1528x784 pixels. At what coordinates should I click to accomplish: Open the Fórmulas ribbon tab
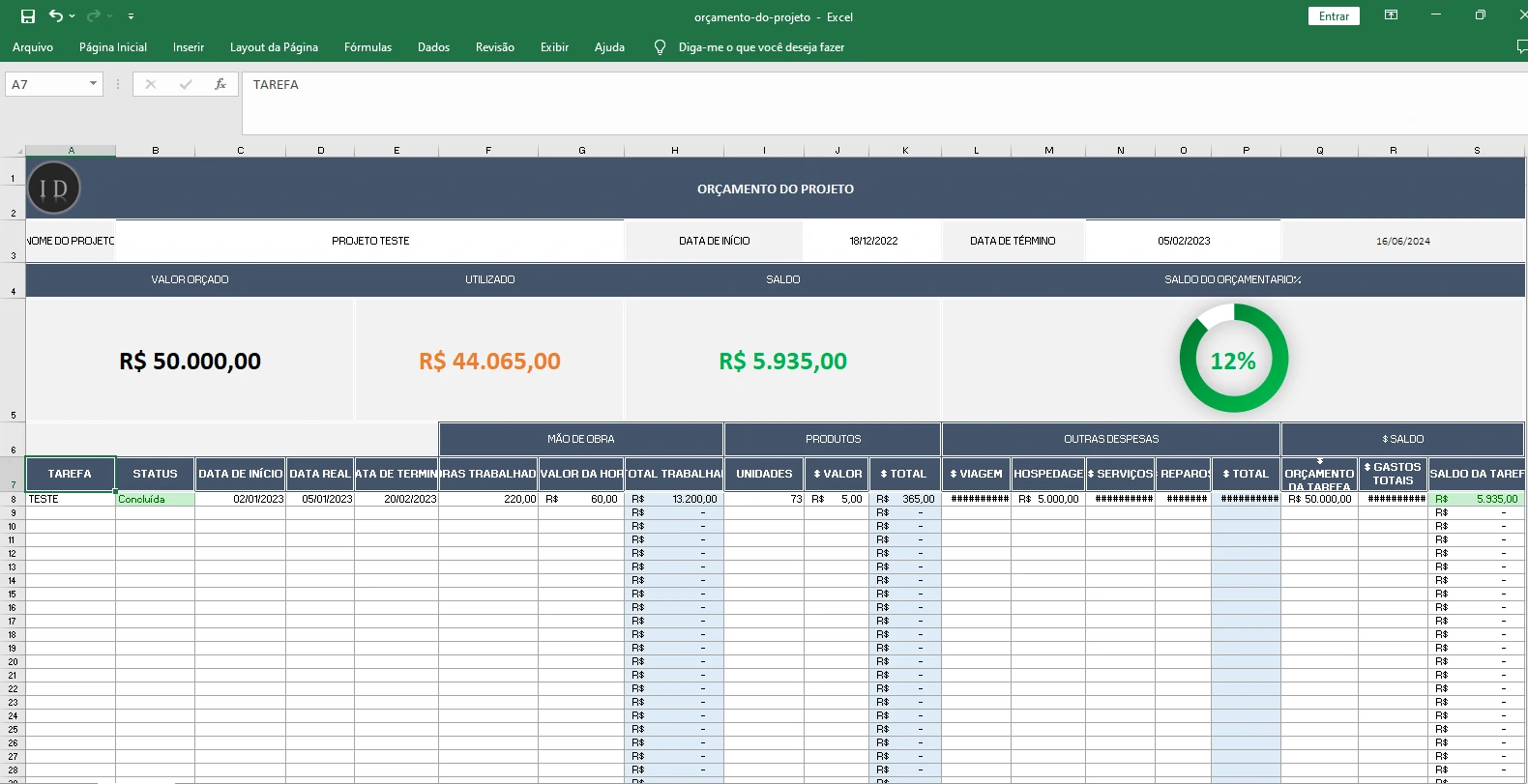pos(367,47)
